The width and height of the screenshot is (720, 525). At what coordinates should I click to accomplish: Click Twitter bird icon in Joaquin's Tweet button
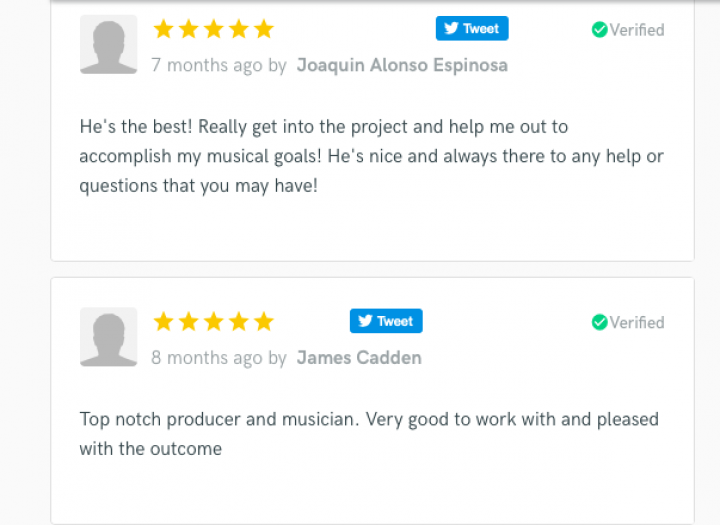tap(451, 28)
